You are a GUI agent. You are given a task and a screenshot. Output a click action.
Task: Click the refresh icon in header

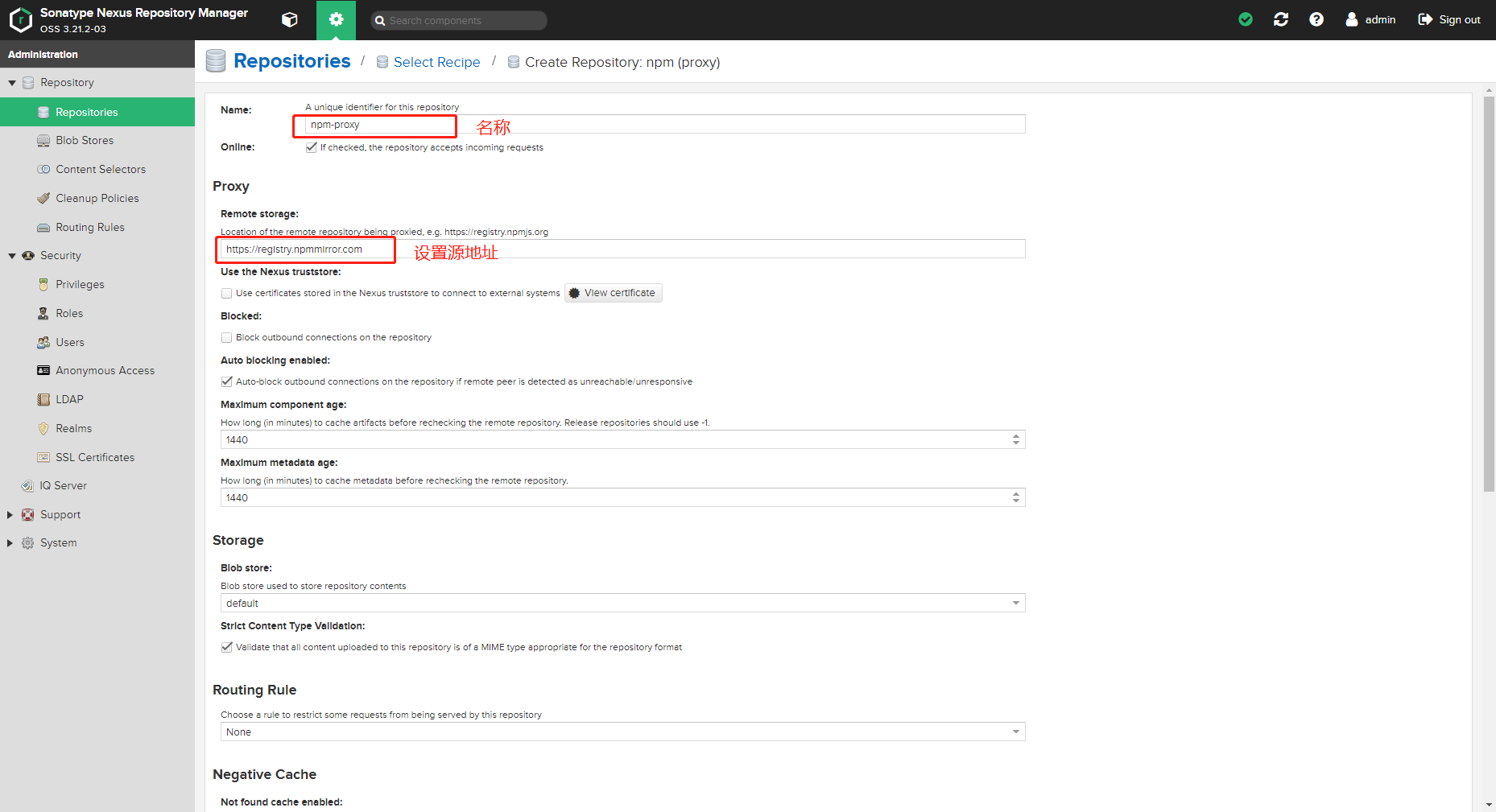pos(1281,19)
